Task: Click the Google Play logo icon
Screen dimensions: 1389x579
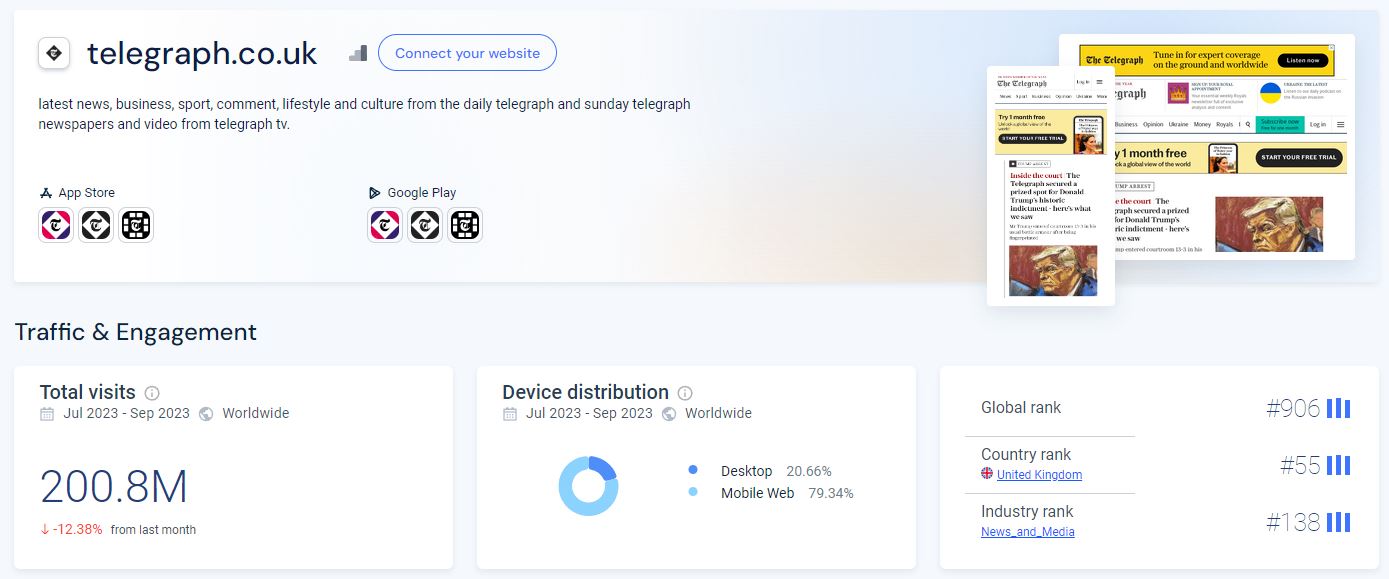Action: point(375,193)
